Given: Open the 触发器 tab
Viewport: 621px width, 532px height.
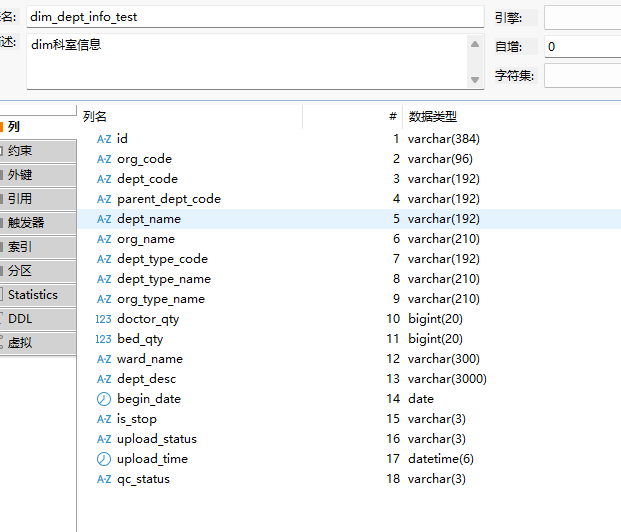Looking at the screenshot, I should (x=37, y=223).
